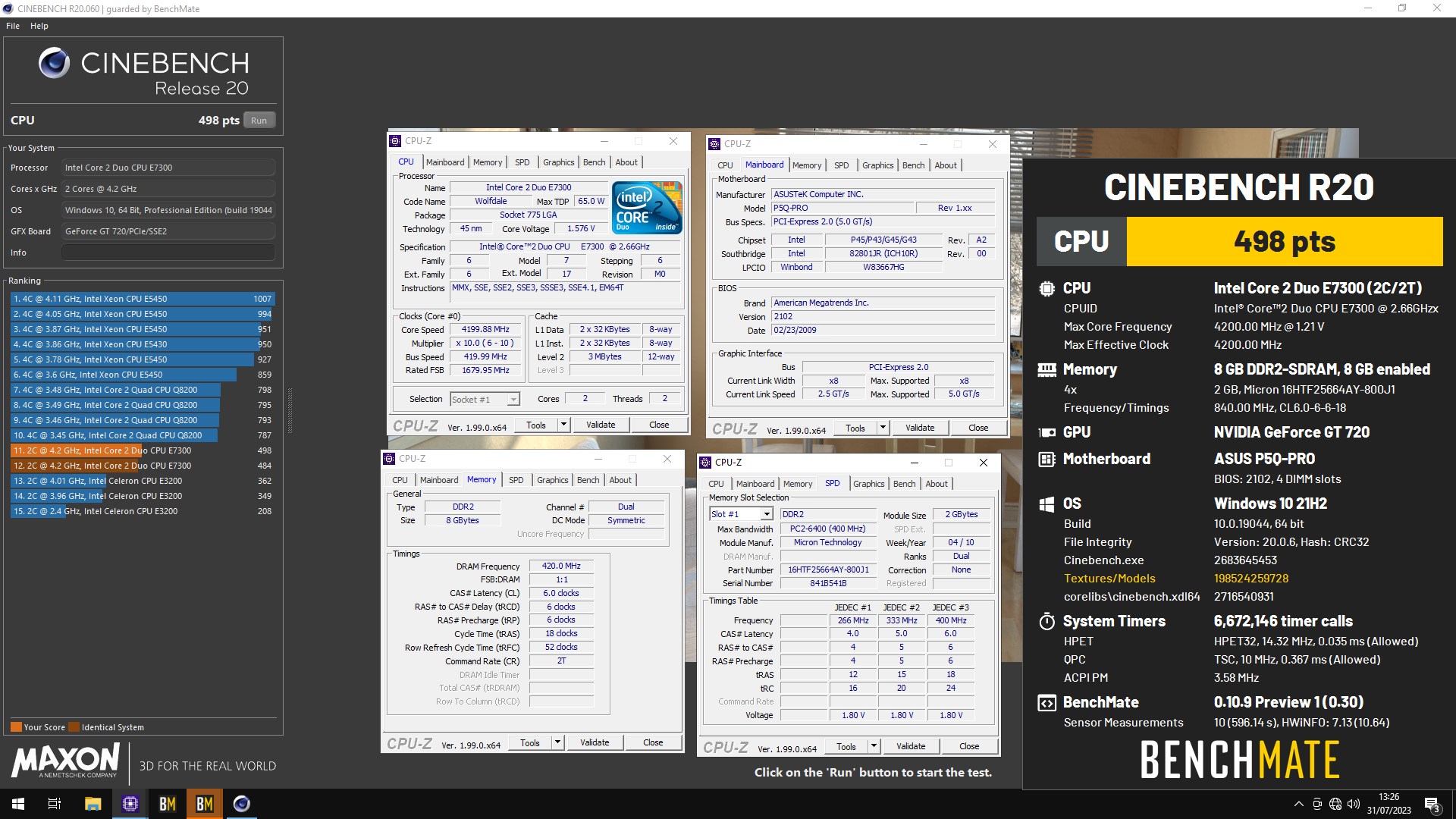Open About tab in CPU window
The height and width of the screenshot is (819, 1456).
626,162
